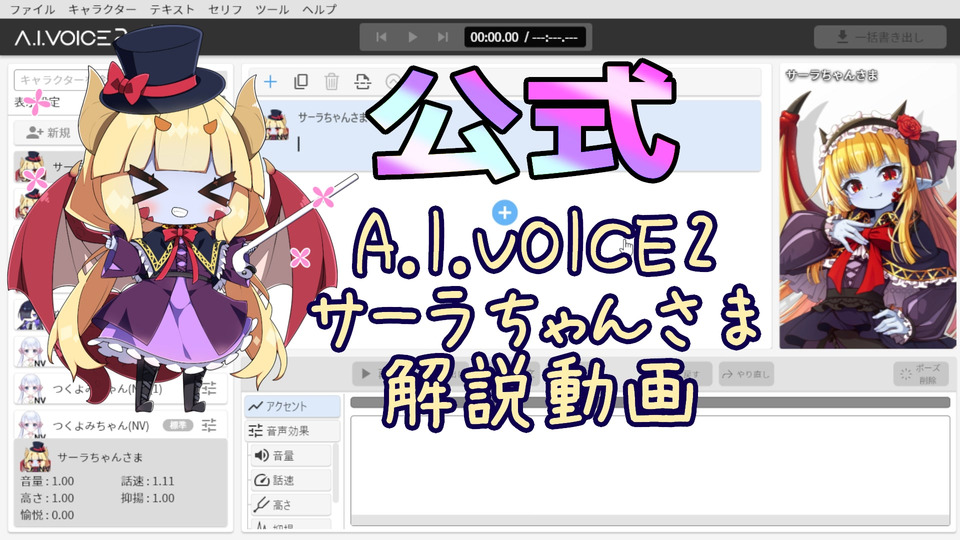Click the 一括書き出し export button

[880, 37]
